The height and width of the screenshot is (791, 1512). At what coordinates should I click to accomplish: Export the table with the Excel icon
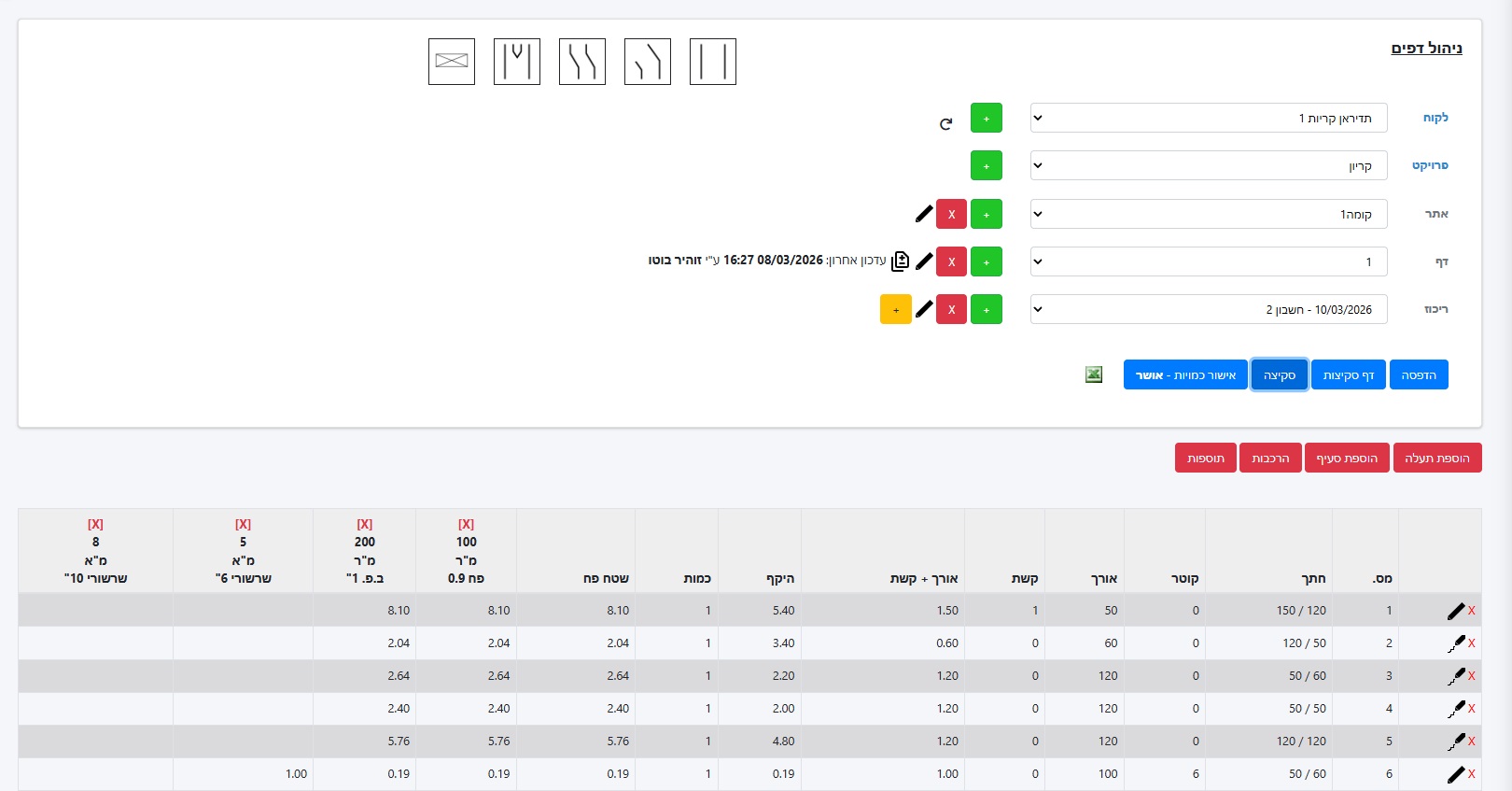[x=1094, y=374]
